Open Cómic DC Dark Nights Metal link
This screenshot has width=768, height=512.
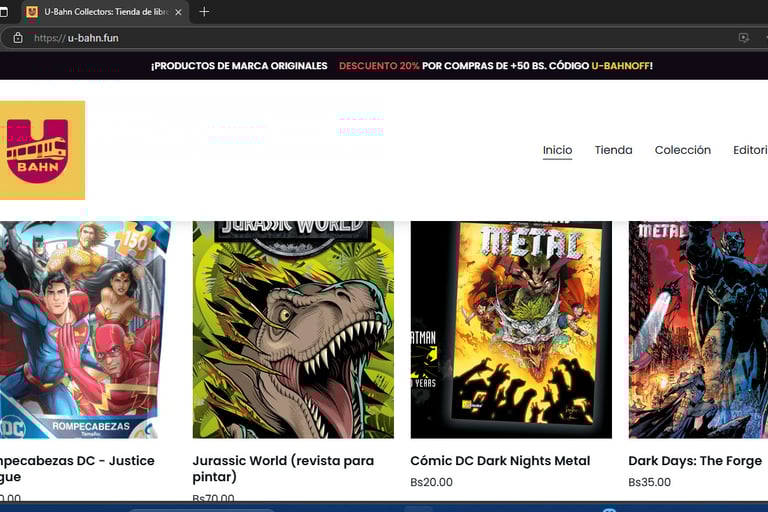[500, 461]
